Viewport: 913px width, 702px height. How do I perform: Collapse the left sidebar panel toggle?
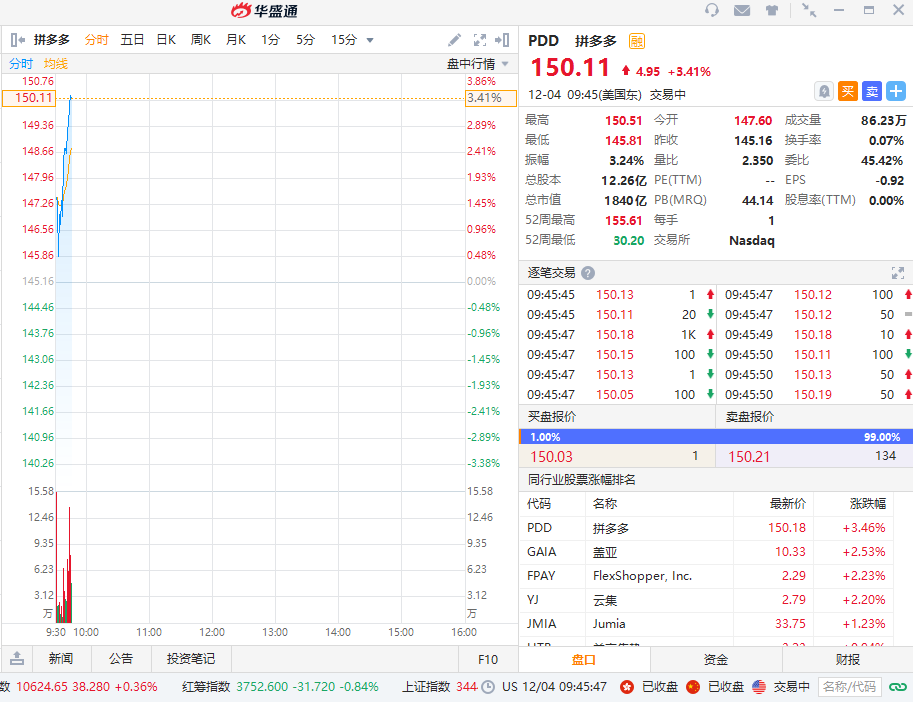tap(17, 40)
